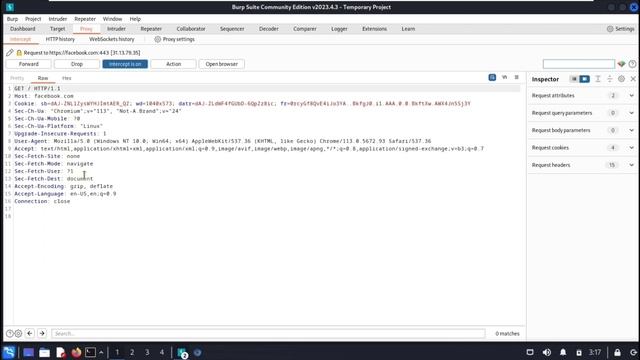Open the Repeater tool tab

[151, 29]
